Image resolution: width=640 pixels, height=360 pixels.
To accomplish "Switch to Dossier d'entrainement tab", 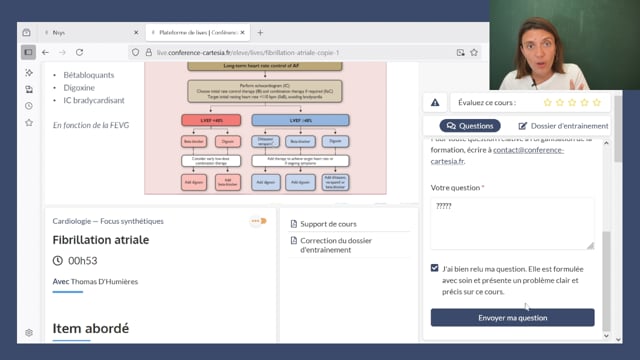I will tap(563, 126).
